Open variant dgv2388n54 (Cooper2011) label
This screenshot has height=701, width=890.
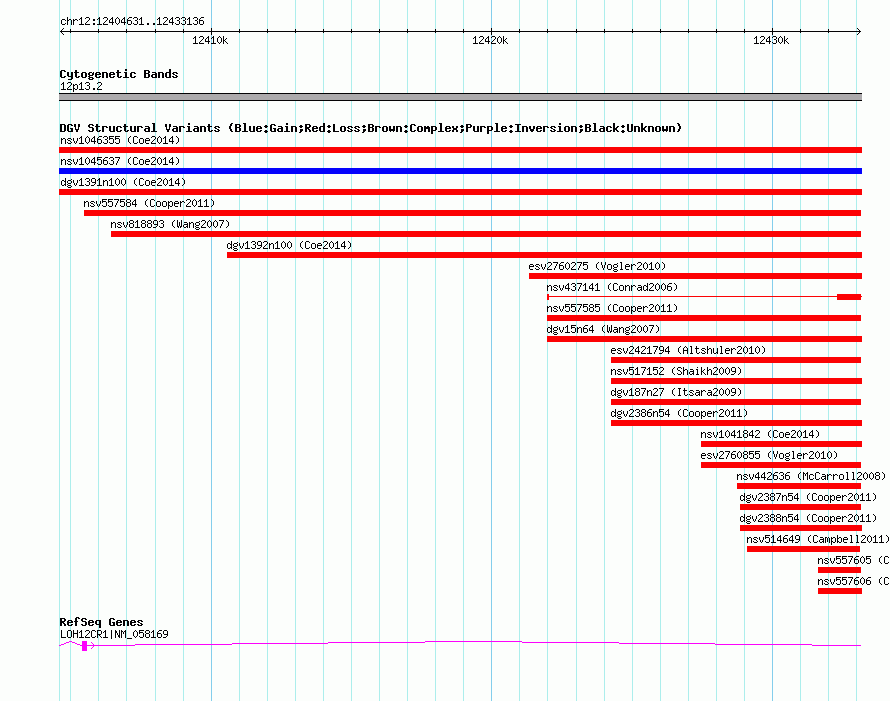(808, 518)
